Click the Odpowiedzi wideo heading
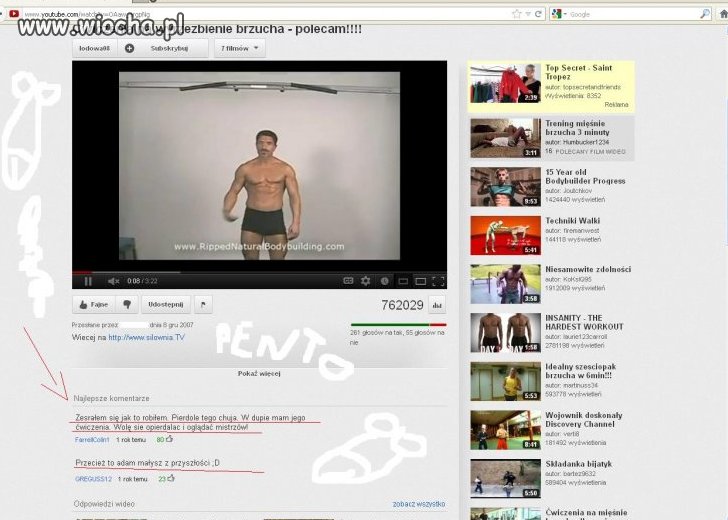Screen dimensions: 728x520 point(104,504)
